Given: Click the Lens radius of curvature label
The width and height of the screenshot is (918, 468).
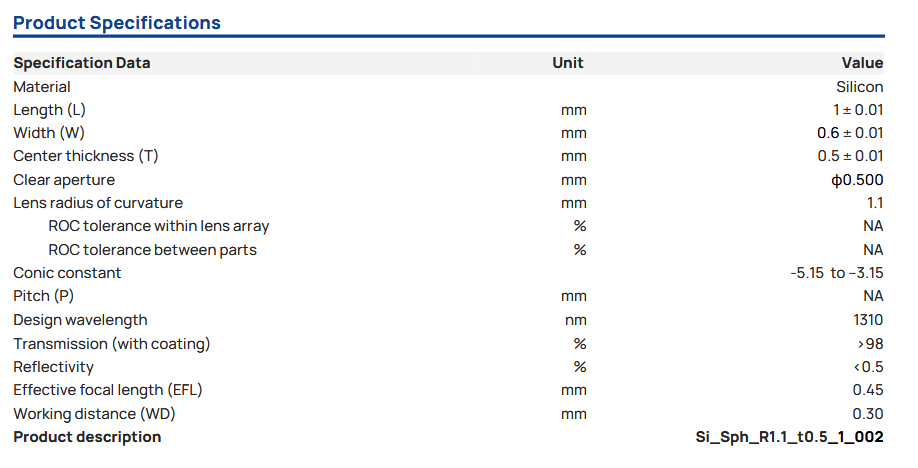Looking at the screenshot, I should tap(98, 203).
